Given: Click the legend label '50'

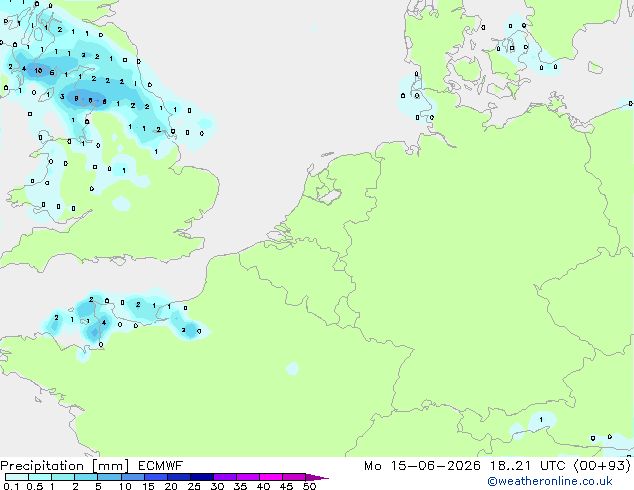Looking at the screenshot, I should [309, 486].
